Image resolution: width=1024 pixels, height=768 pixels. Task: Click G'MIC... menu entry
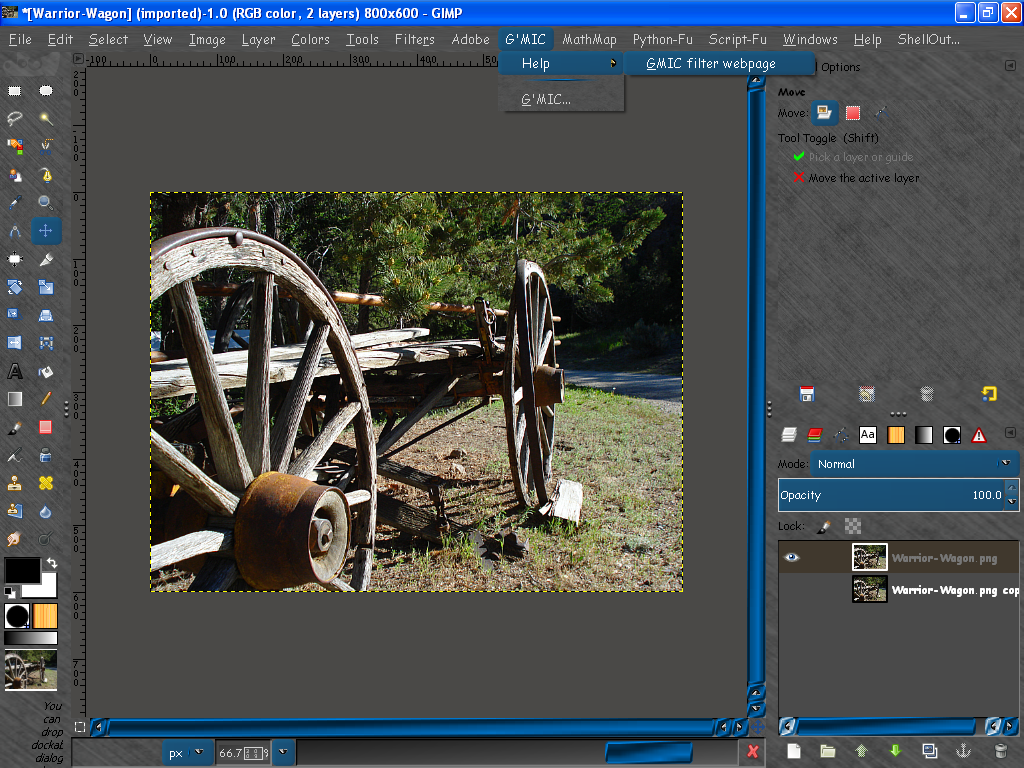pyautogui.click(x=562, y=99)
